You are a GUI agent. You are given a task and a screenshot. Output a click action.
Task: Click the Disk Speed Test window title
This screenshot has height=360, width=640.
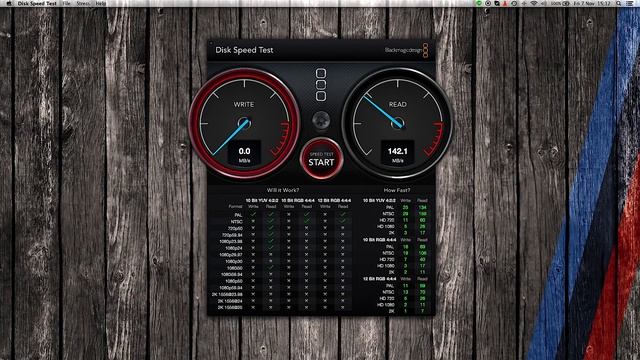tap(244, 50)
